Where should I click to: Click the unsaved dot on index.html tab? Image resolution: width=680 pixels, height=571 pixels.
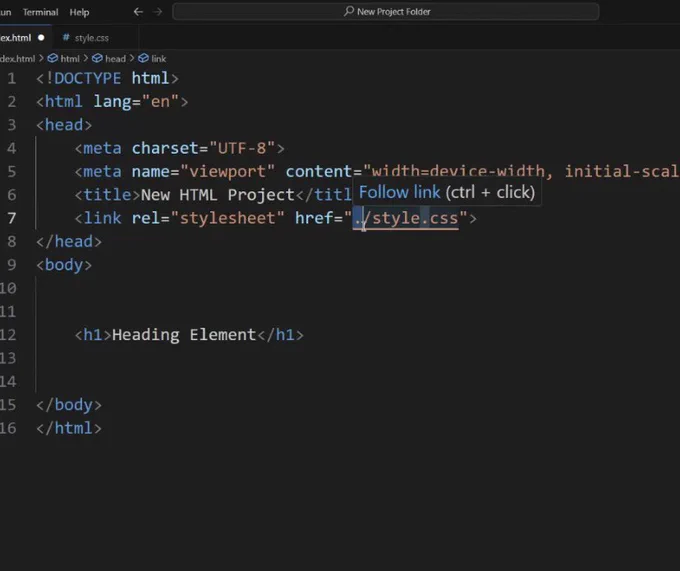point(41,38)
